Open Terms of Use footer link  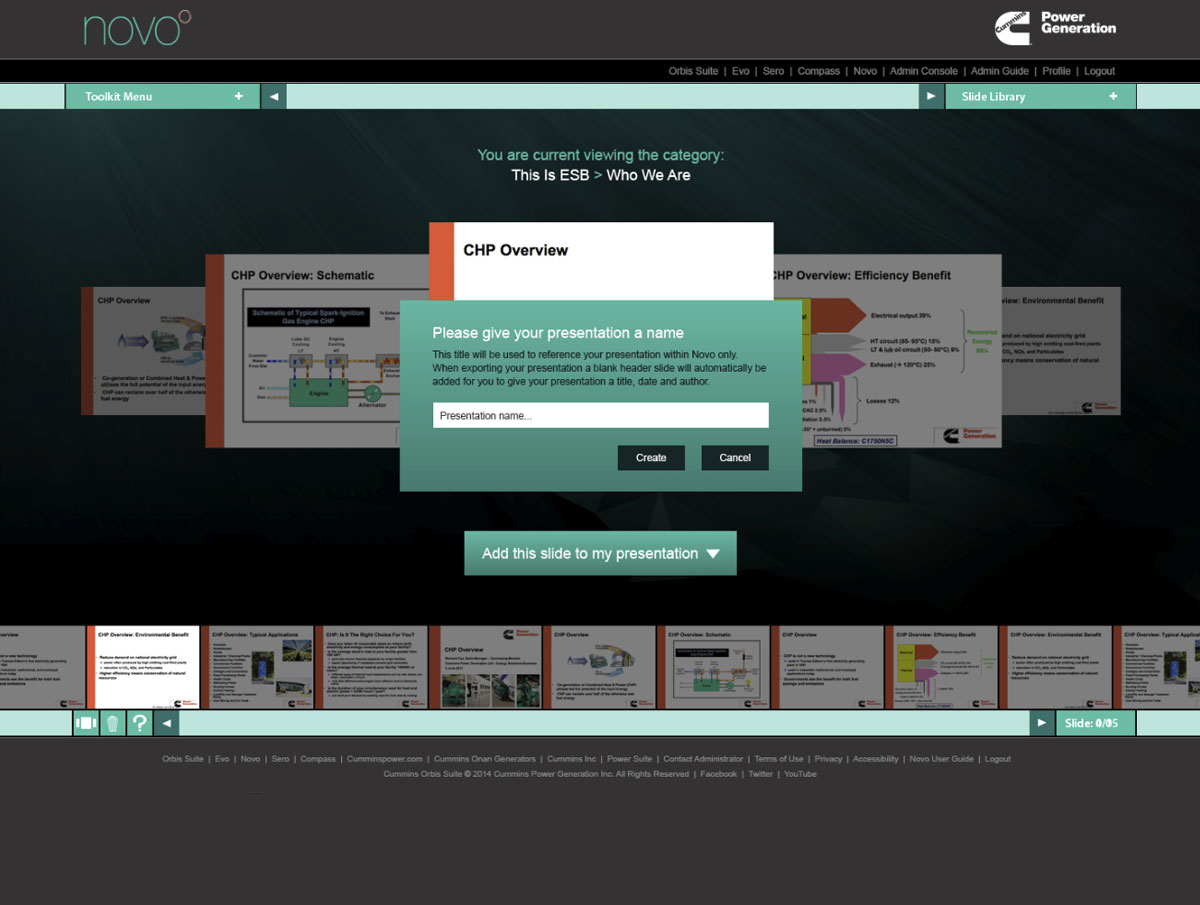779,759
